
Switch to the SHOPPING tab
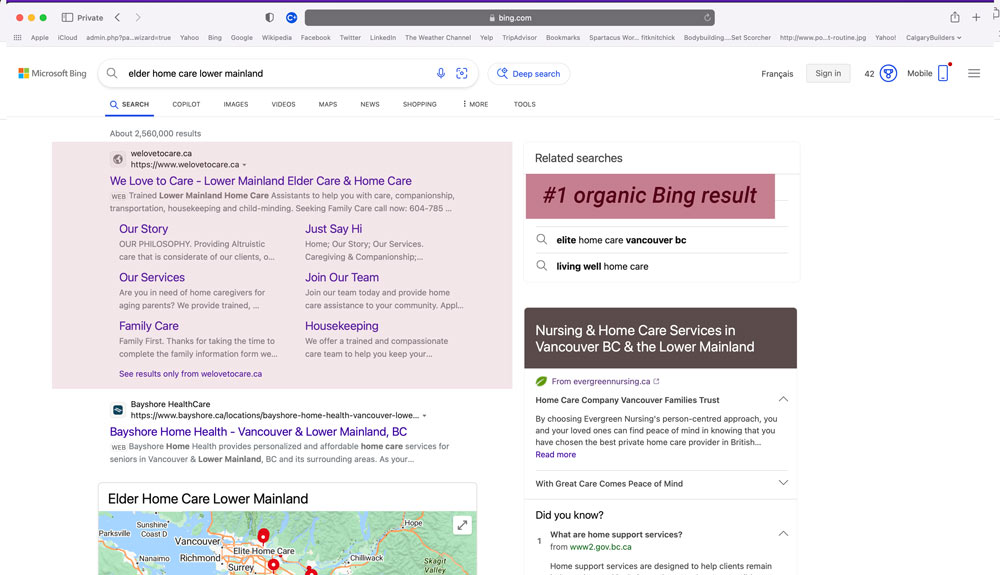420,105
